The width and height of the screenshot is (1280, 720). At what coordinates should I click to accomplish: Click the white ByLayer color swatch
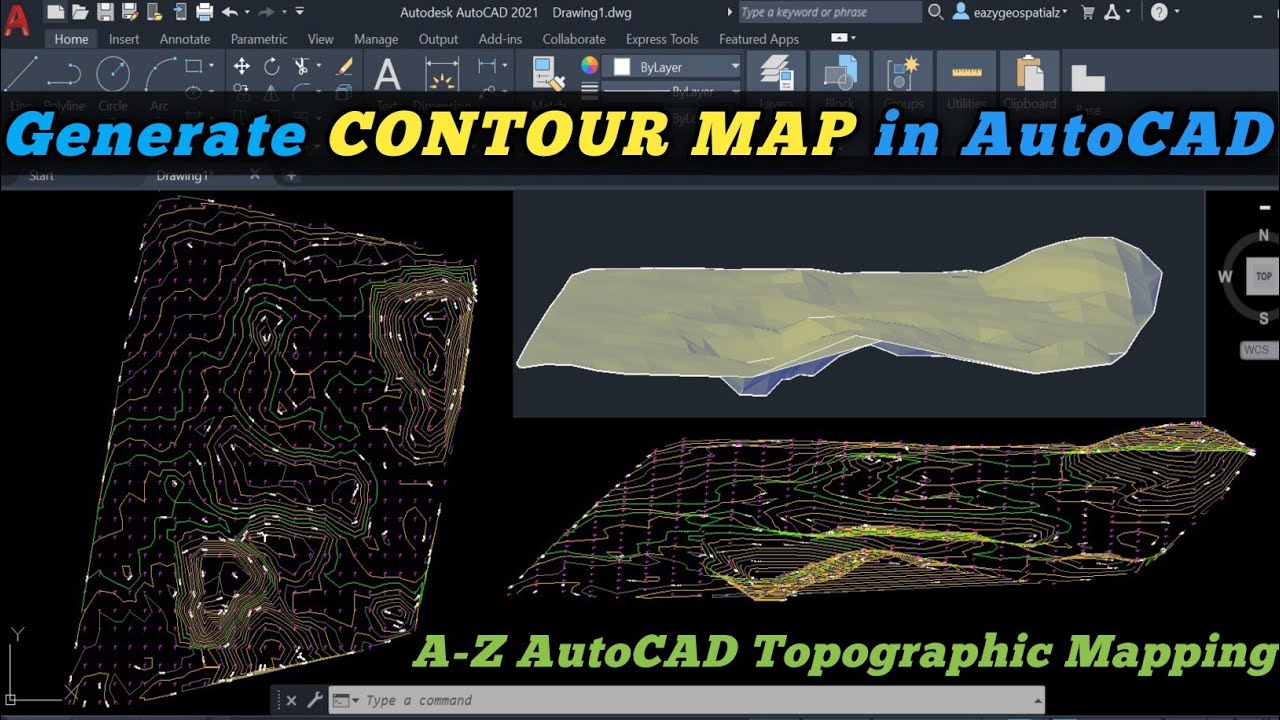pos(622,66)
